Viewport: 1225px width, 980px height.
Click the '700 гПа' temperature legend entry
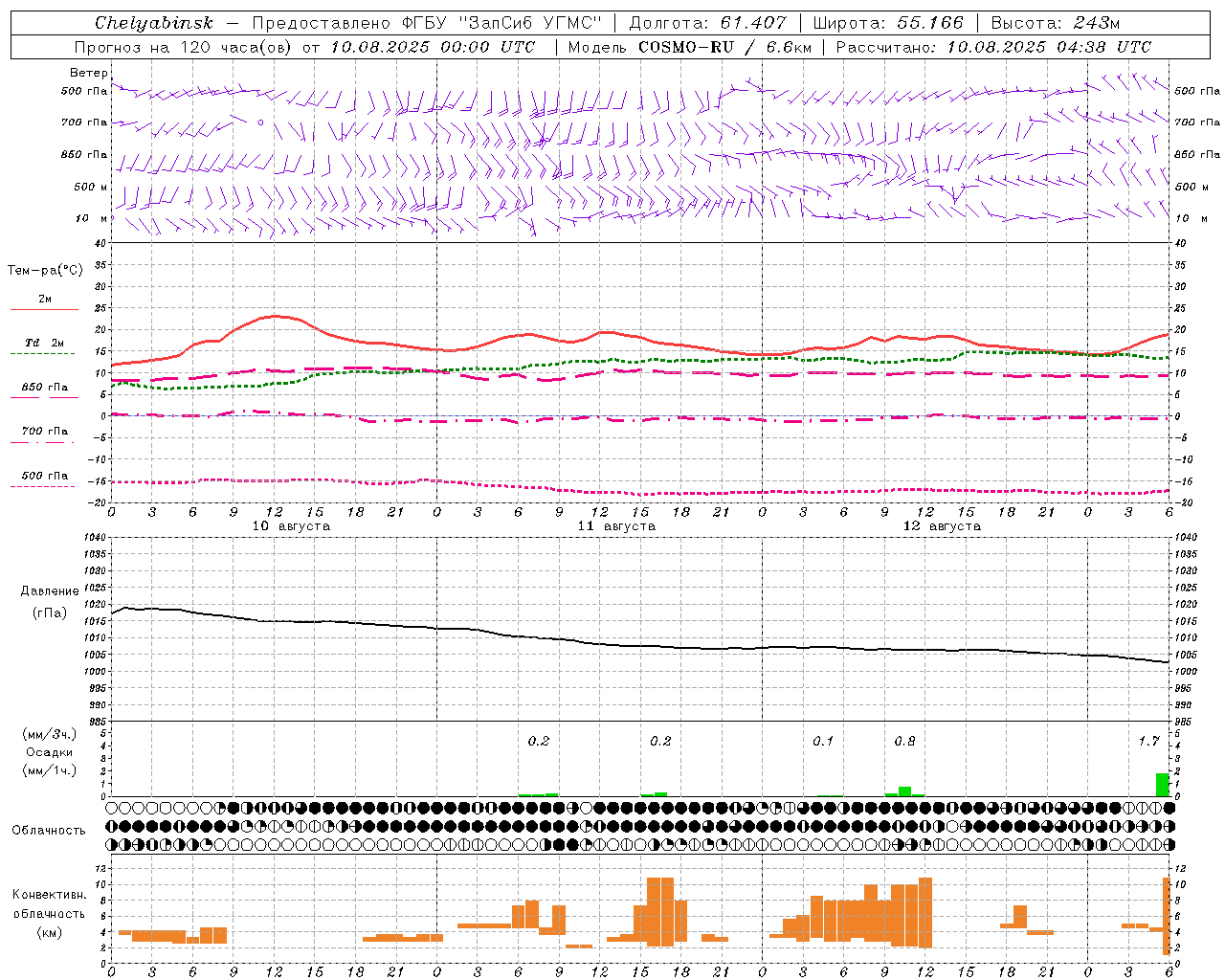pos(44,432)
